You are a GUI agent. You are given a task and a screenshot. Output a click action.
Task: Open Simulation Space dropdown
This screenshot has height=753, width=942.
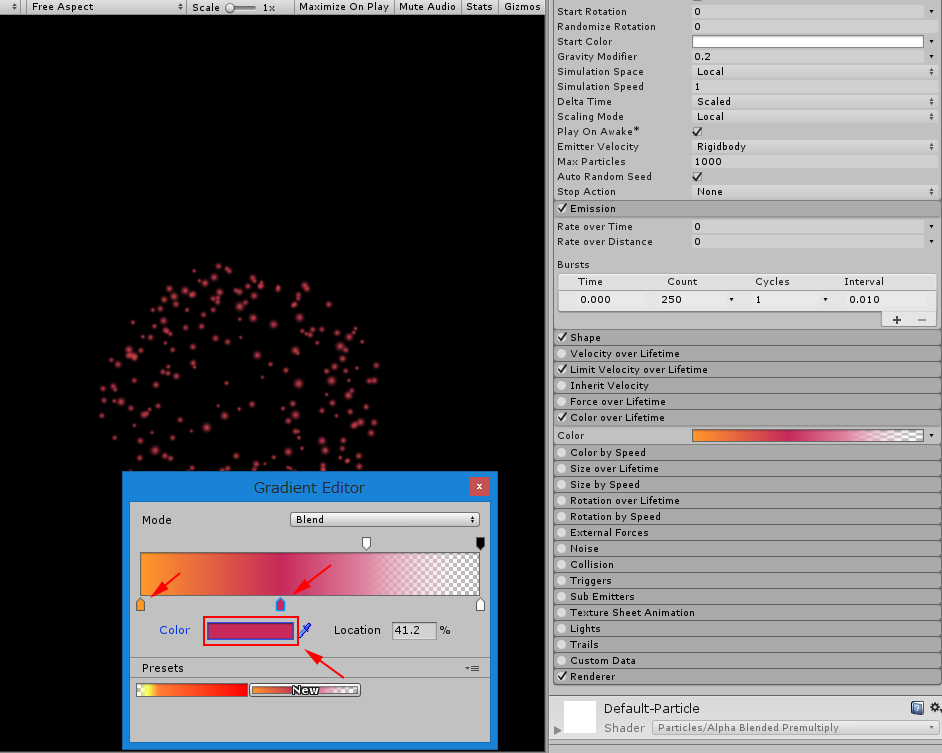tap(814, 72)
